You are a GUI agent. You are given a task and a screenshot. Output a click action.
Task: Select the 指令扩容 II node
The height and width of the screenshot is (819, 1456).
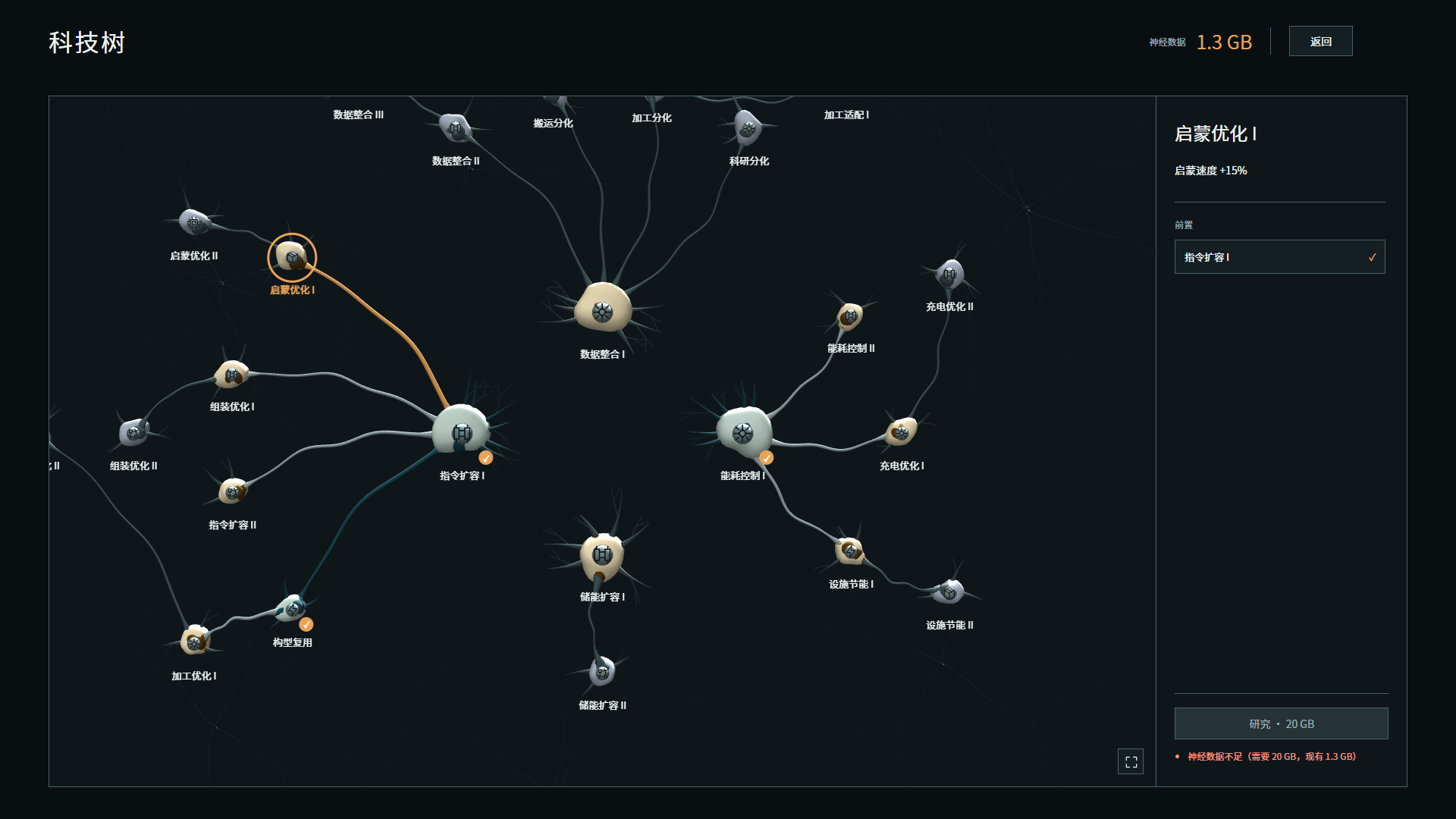(233, 491)
